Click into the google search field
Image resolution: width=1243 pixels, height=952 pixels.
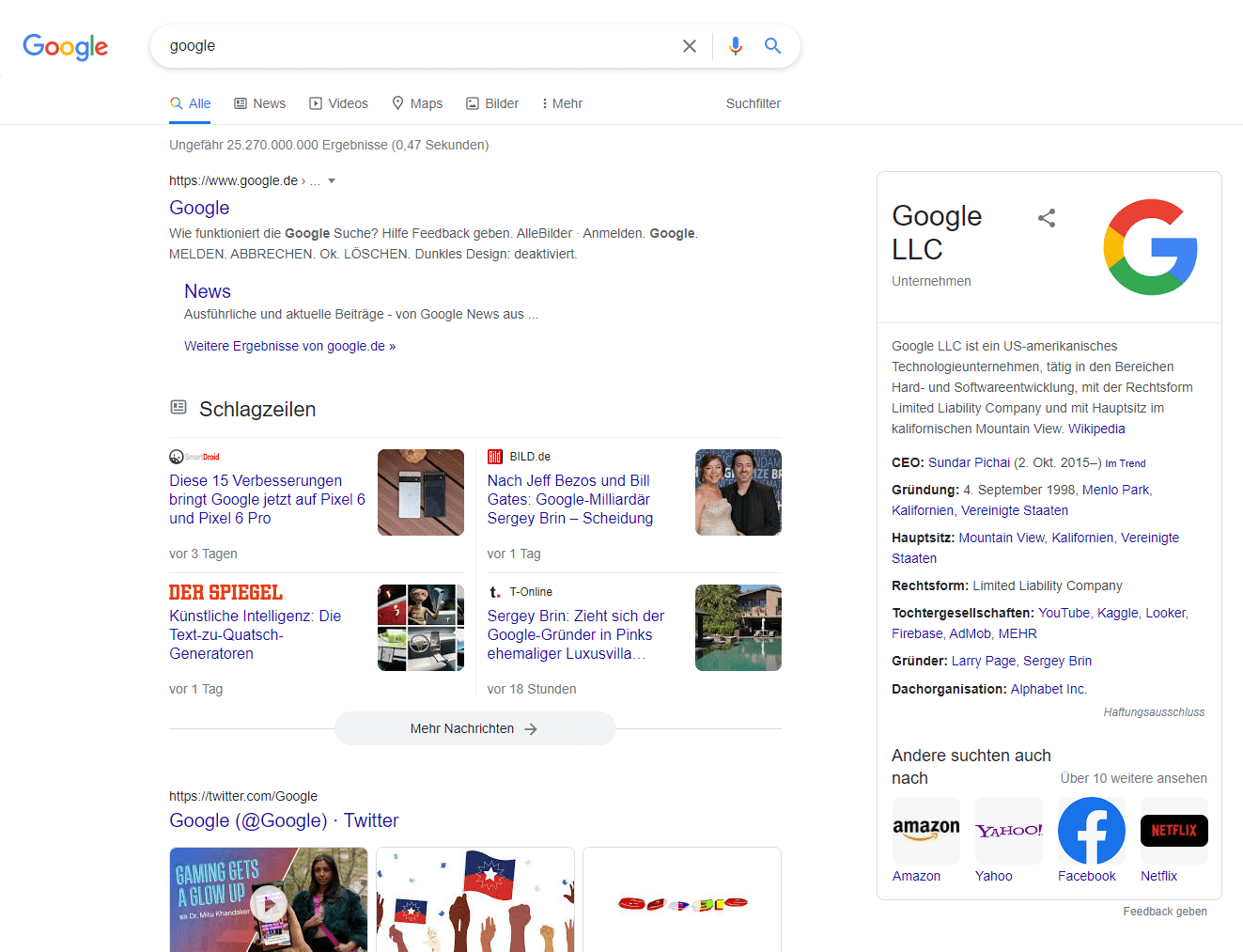418,46
